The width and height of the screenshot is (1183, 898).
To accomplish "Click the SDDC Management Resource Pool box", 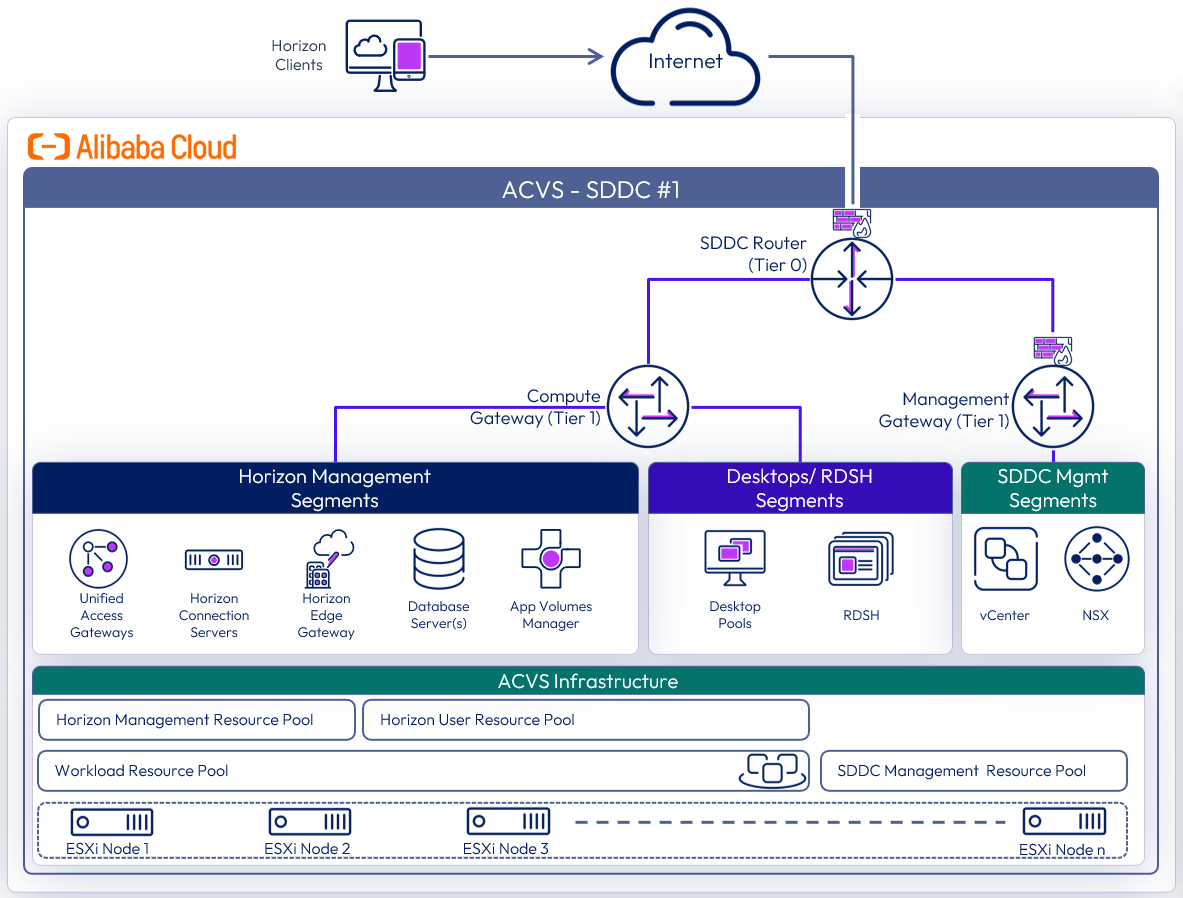I will click(x=973, y=771).
